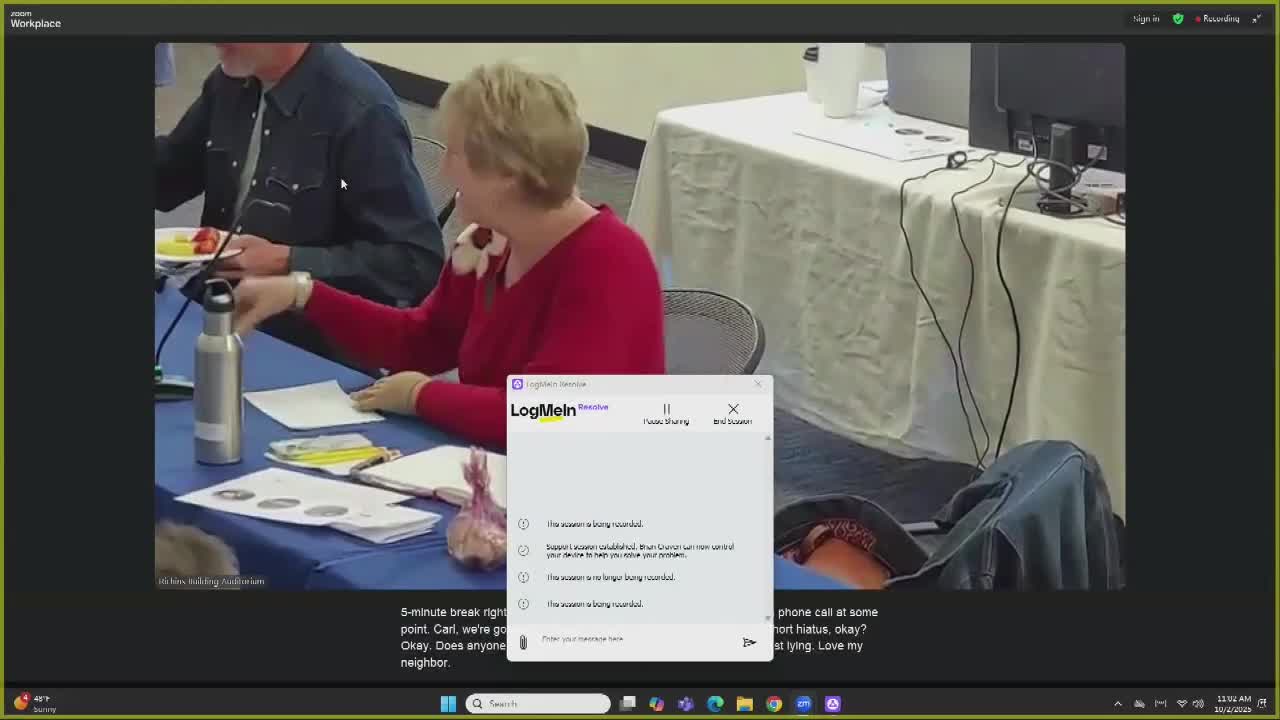
Task: Click the Zoom Workplace logo
Action: (x=35, y=20)
